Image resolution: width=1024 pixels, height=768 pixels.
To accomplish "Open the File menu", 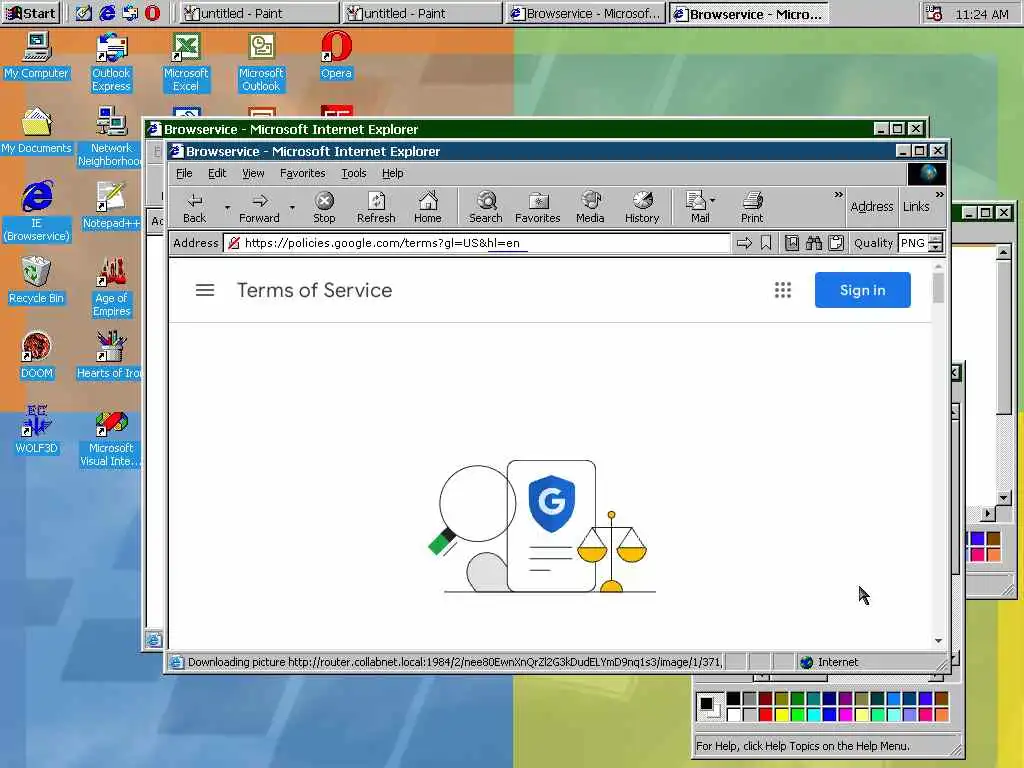I will [x=184, y=173].
